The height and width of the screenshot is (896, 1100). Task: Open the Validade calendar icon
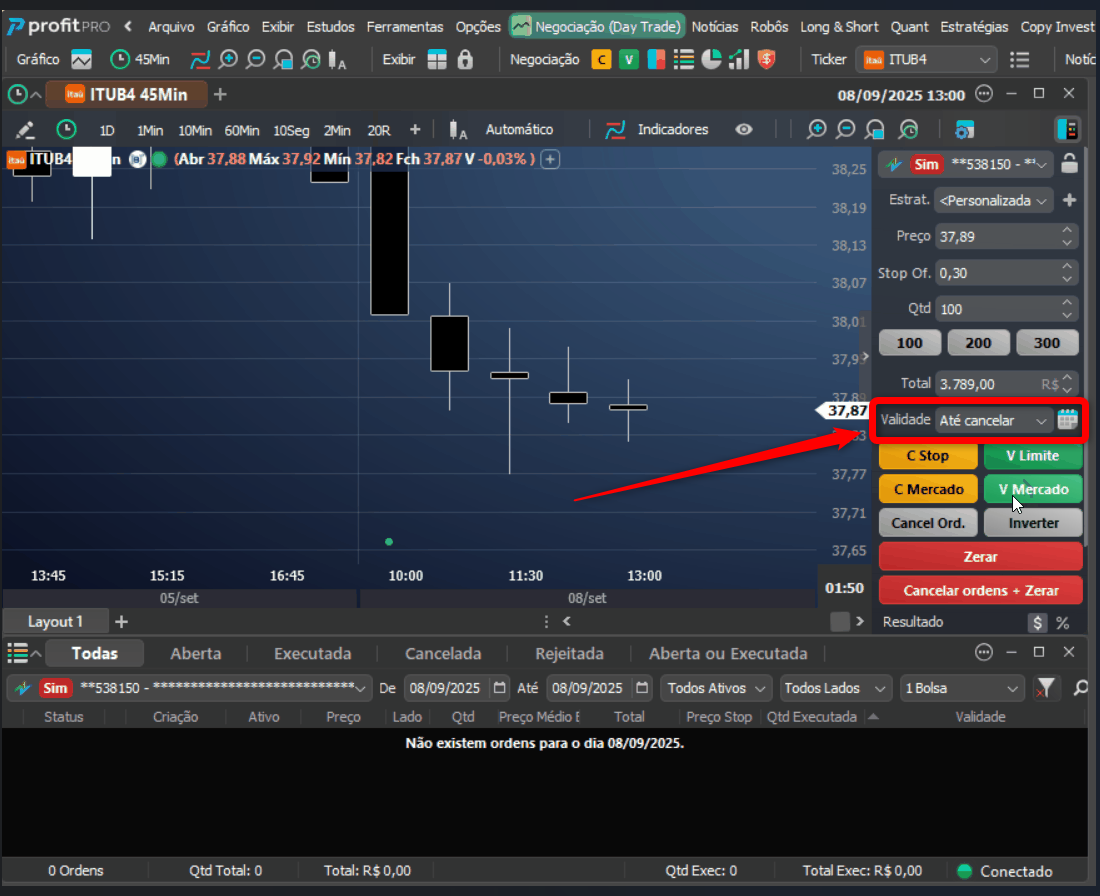point(1067,420)
